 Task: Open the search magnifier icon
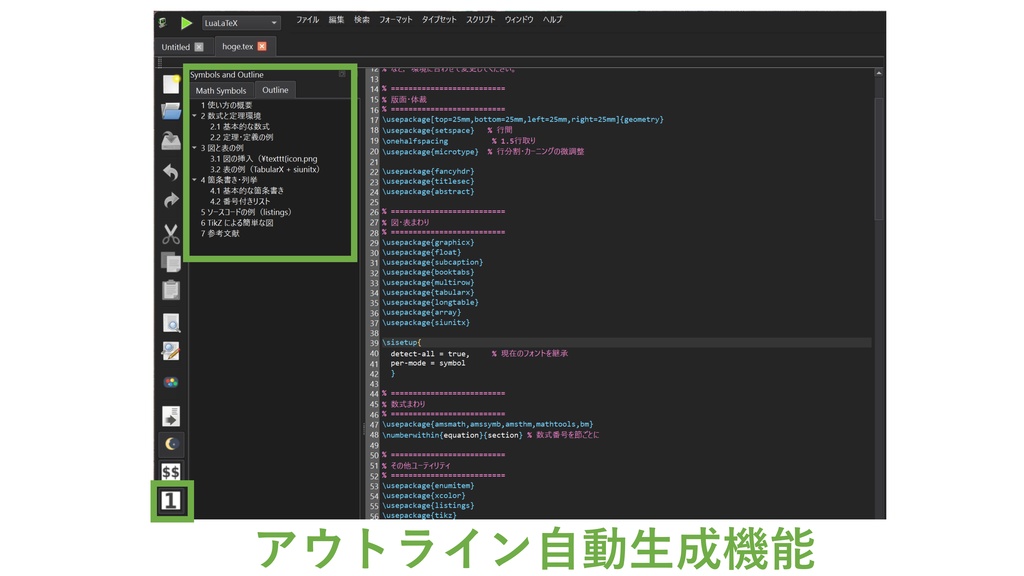point(170,324)
